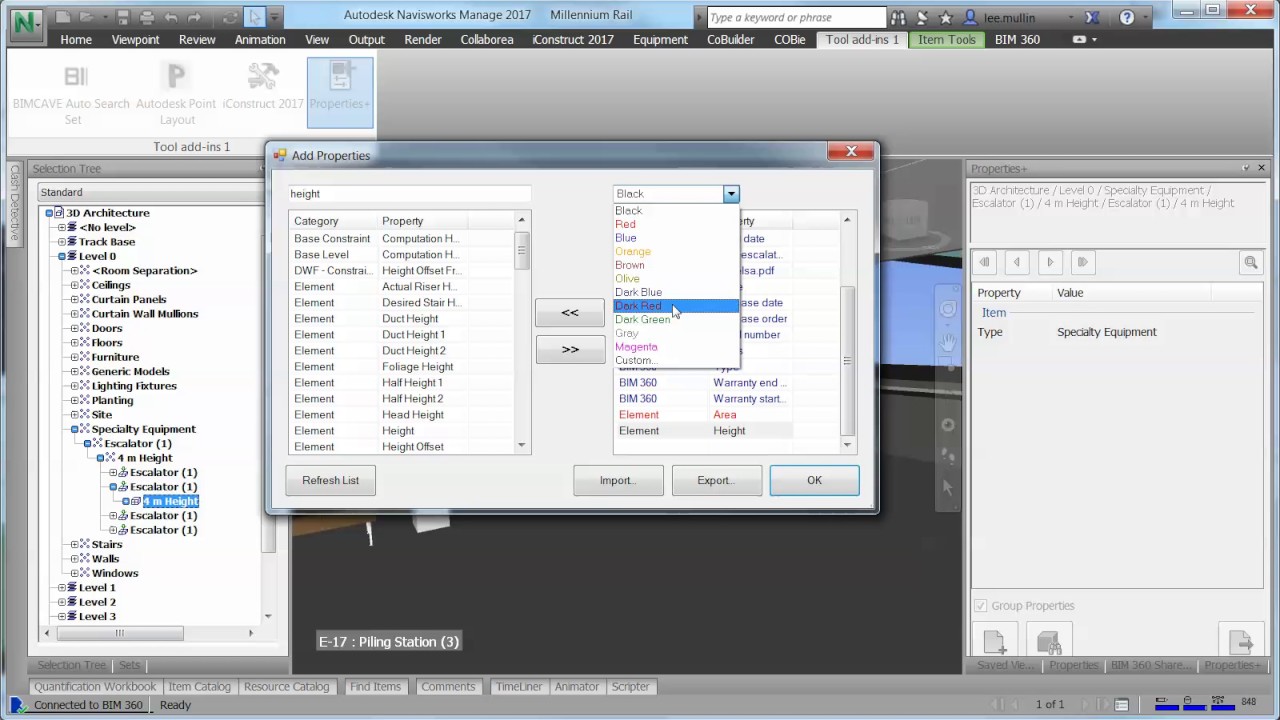Toggle the Group Properties checkbox
Screen dimensions: 1280x720
[980, 606]
